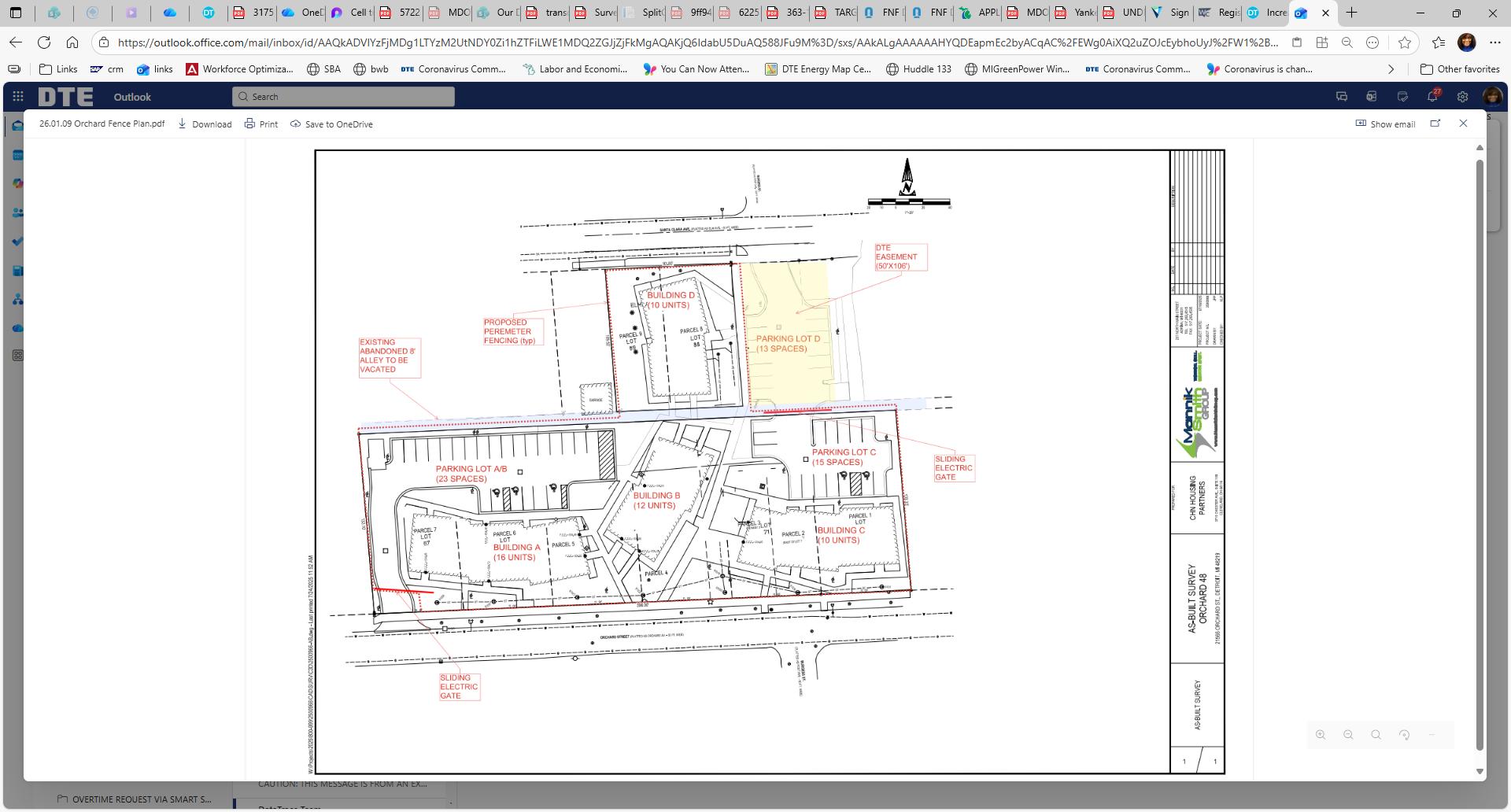1511x812 pixels.
Task: Expand the bookmarks overflow chevron
Action: 1391,69
